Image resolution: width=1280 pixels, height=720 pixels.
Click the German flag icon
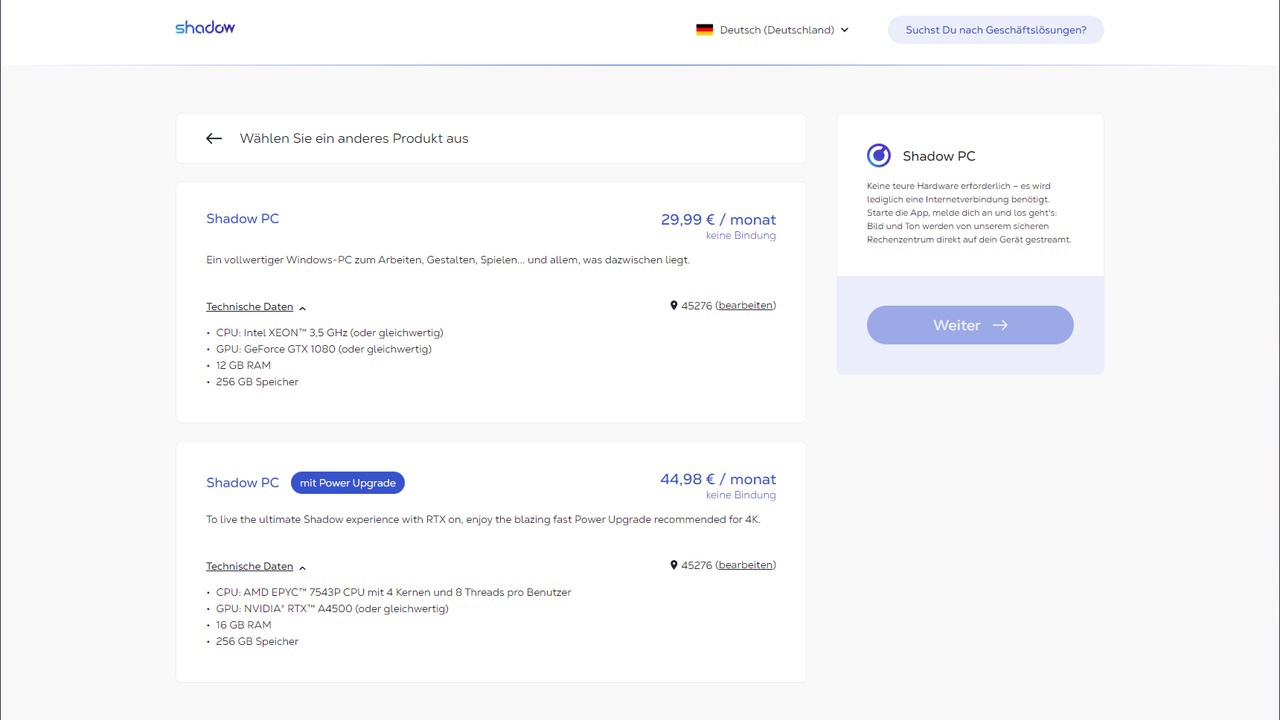pyautogui.click(x=704, y=30)
